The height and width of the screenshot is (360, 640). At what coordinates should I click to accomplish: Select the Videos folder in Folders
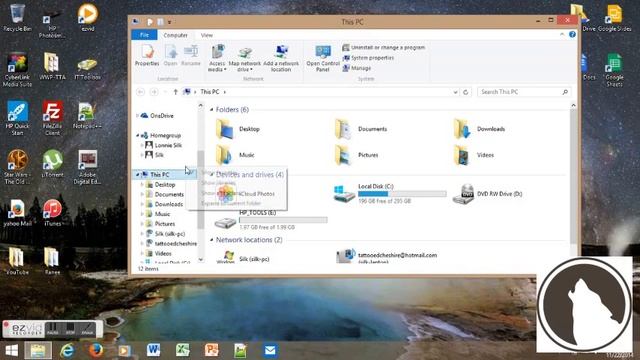coord(474,155)
